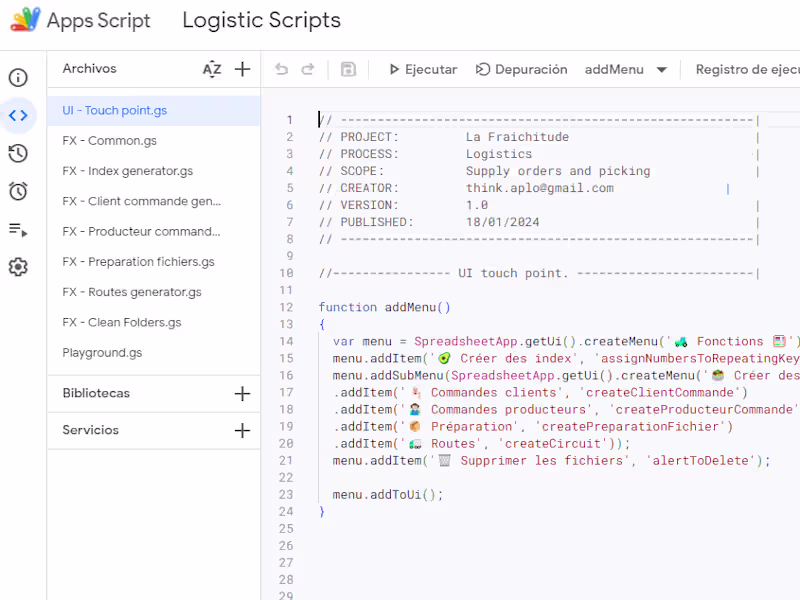The image size is (800, 600).
Task: Open Project Settings gear icon
Action: tap(18, 267)
